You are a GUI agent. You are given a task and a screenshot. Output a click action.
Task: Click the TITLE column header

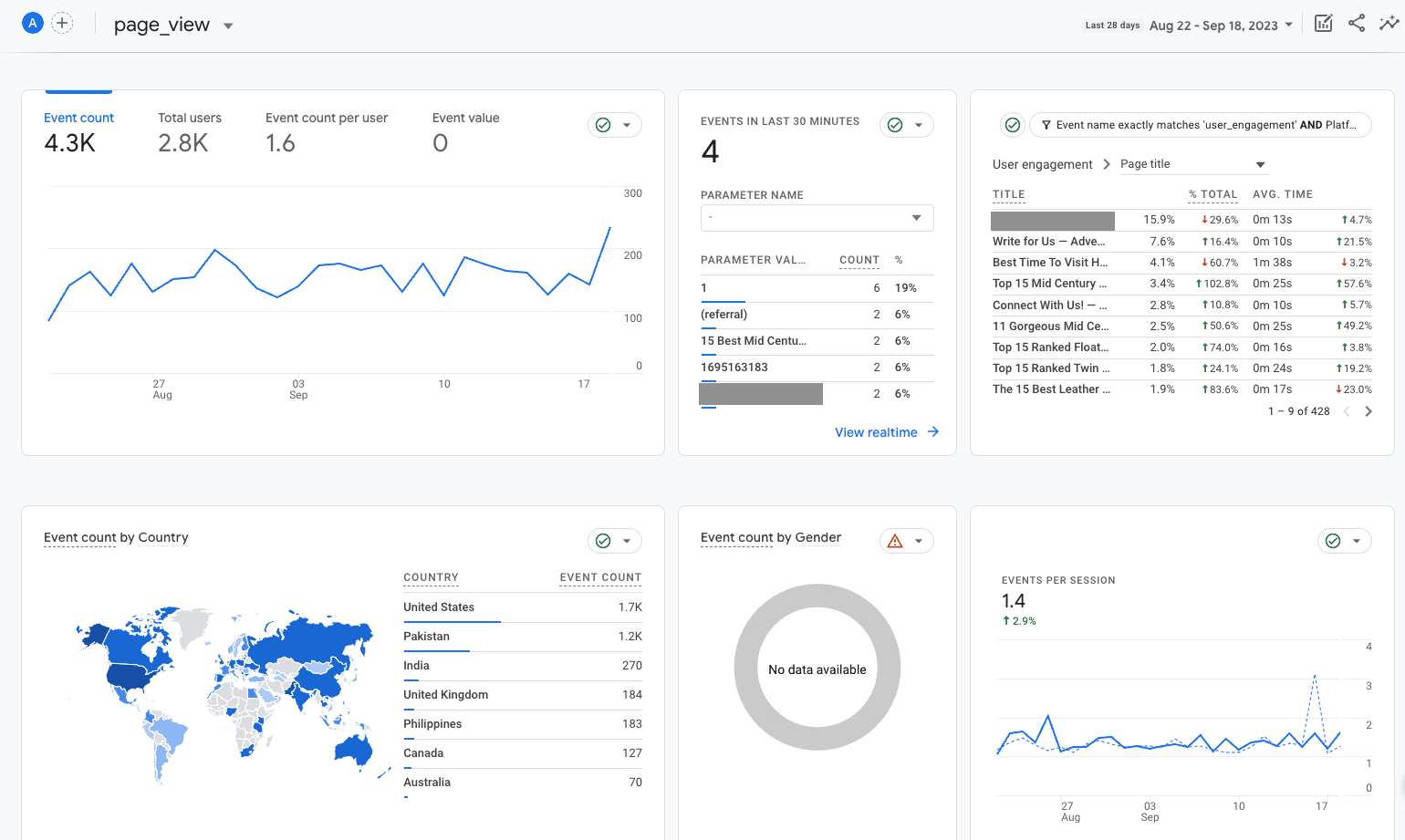tap(1009, 194)
